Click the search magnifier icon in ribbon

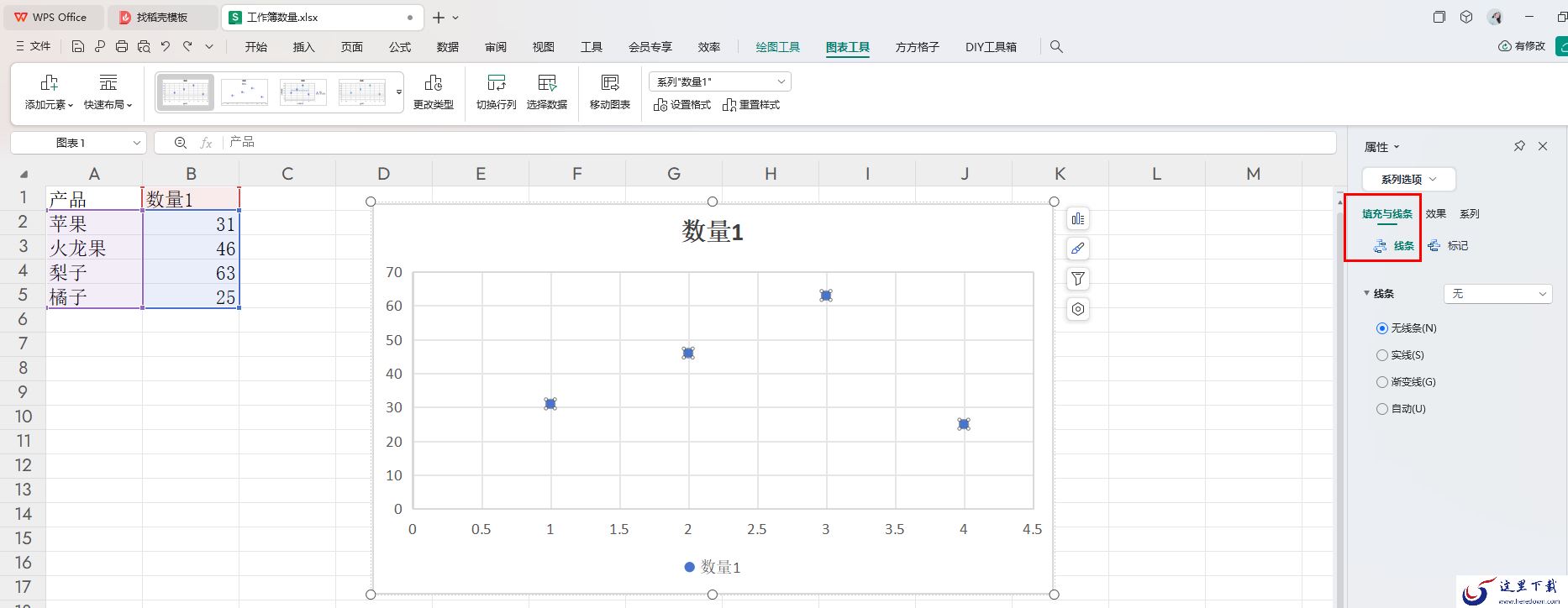point(1057,47)
